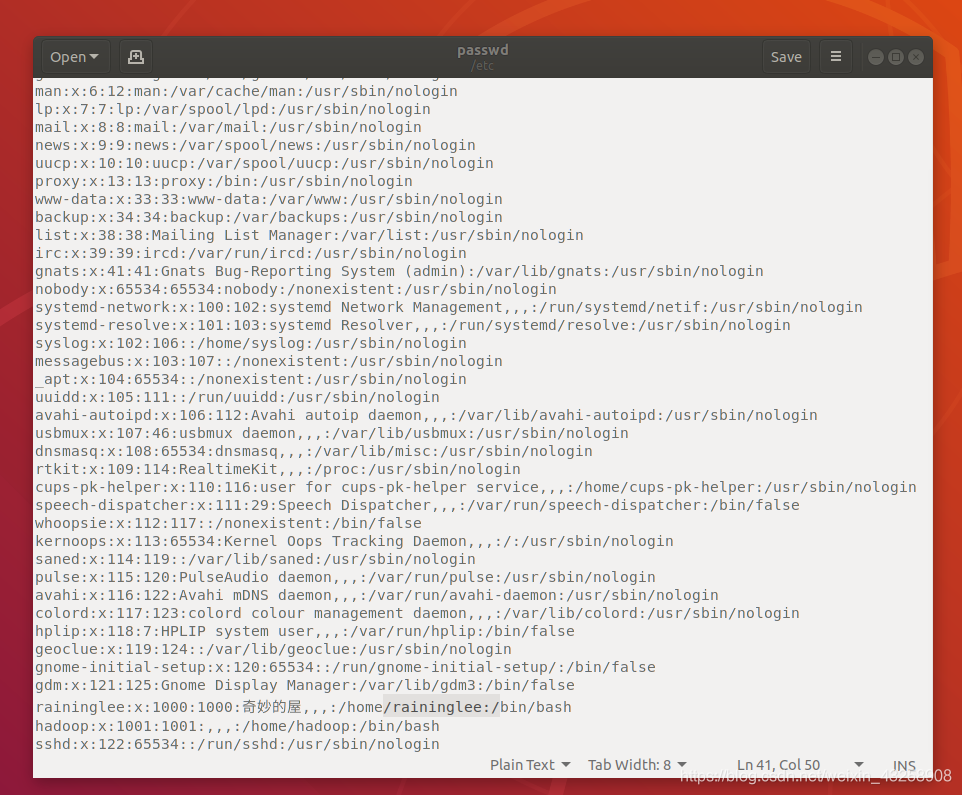The image size is (962, 795).
Task: Click the lp:x:7:7 line
Action: [x=233, y=109]
